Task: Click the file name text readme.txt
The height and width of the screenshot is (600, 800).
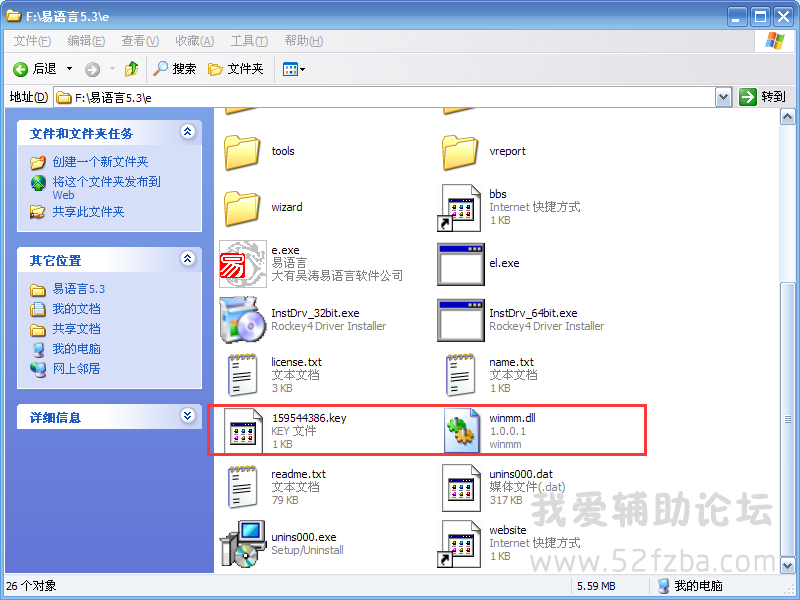Action: tap(298, 474)
